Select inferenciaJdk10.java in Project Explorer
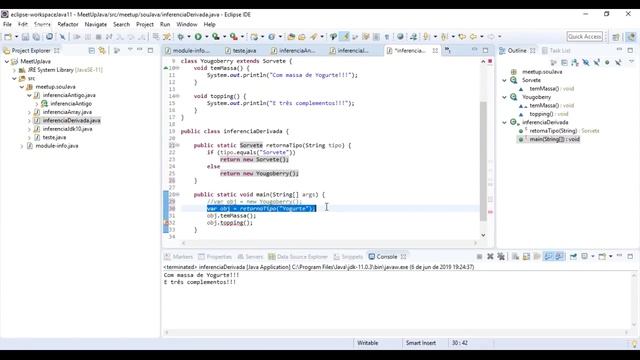640x360 pixels. click(x=67, y=129)
